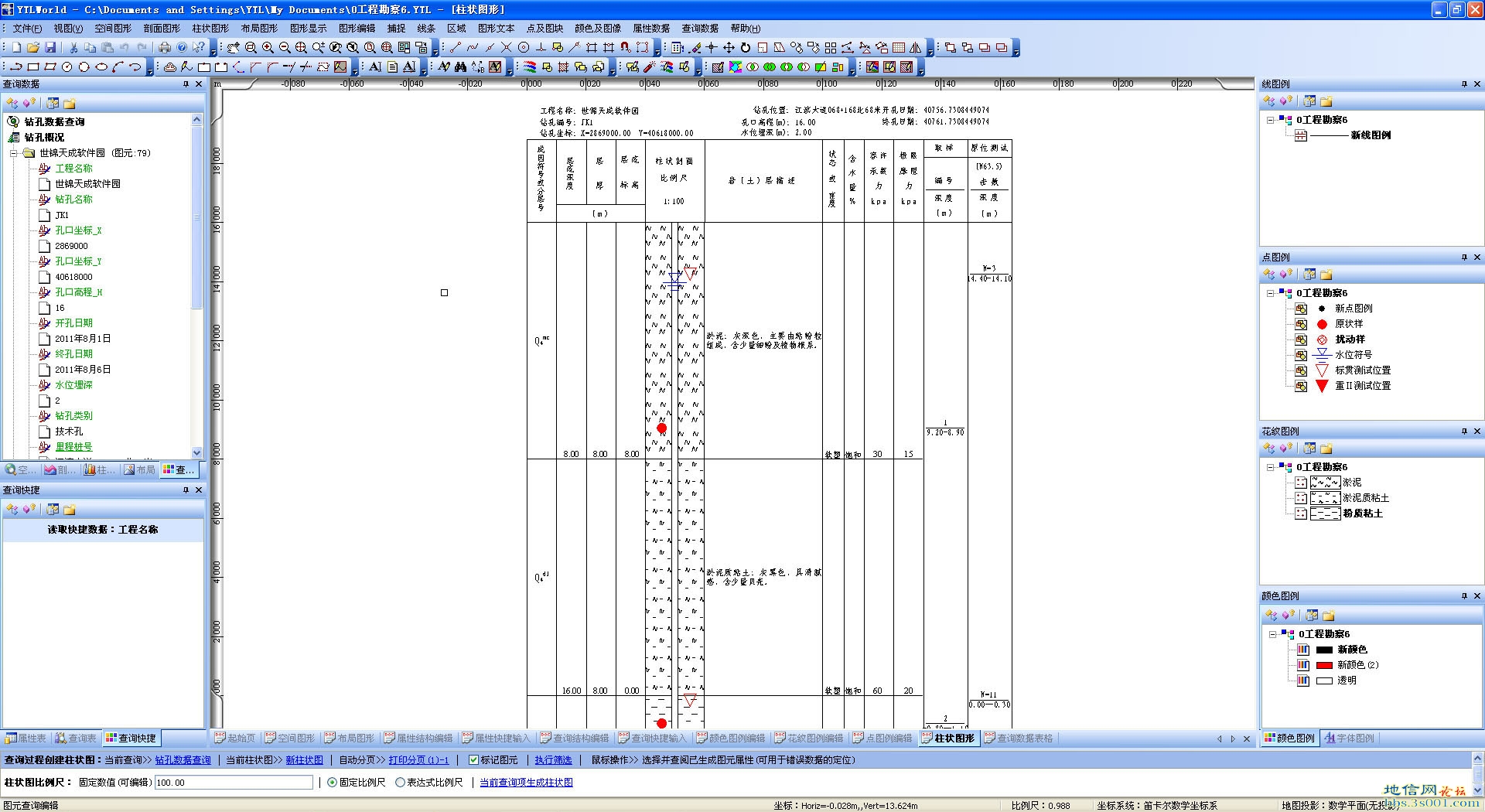The image size is (1485, 812).
Task: Click the scroll down arrow in 查询数据 tree
Action: (196, 452)
